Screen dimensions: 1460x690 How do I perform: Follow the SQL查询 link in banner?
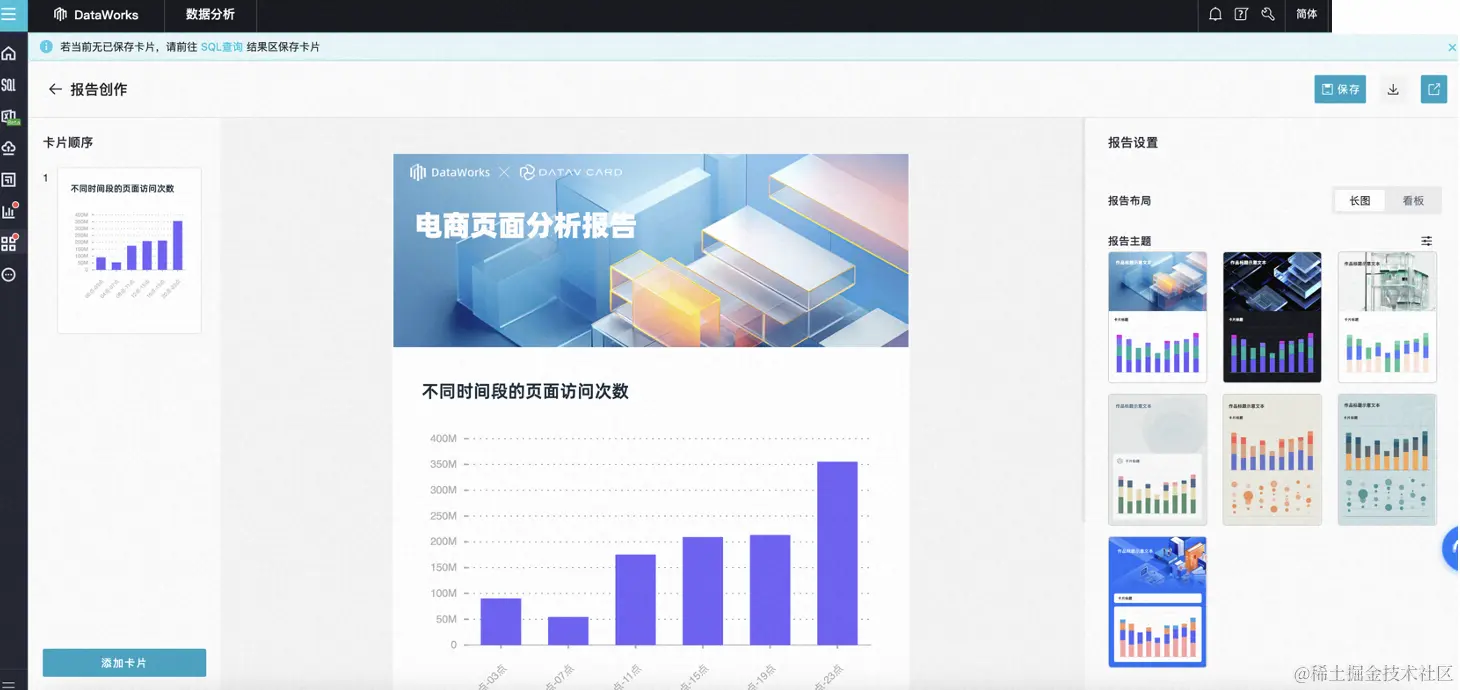[222, 47]
